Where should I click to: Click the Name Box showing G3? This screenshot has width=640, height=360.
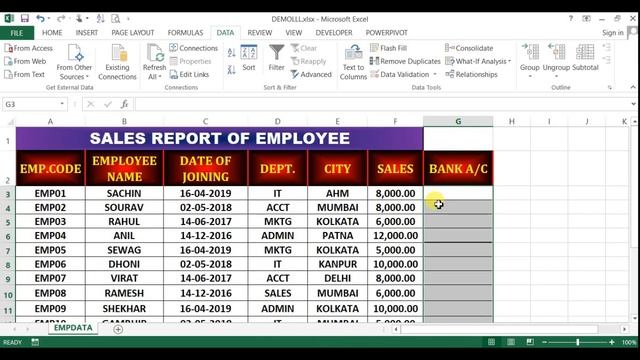tap(31, 104)
